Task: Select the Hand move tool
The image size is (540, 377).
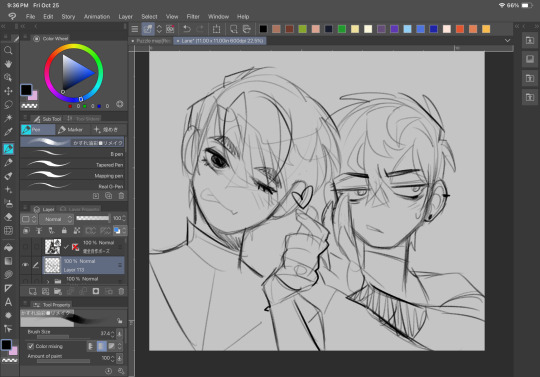Action: (x=8, y=64)
